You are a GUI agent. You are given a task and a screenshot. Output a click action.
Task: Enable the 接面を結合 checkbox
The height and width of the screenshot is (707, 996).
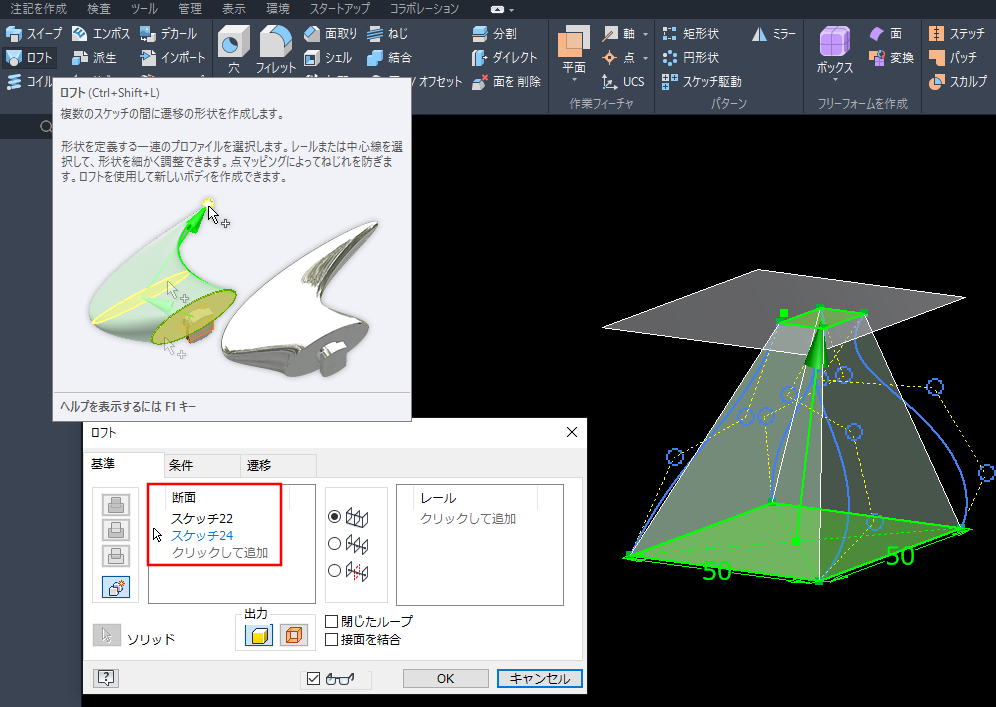point(331,639)
